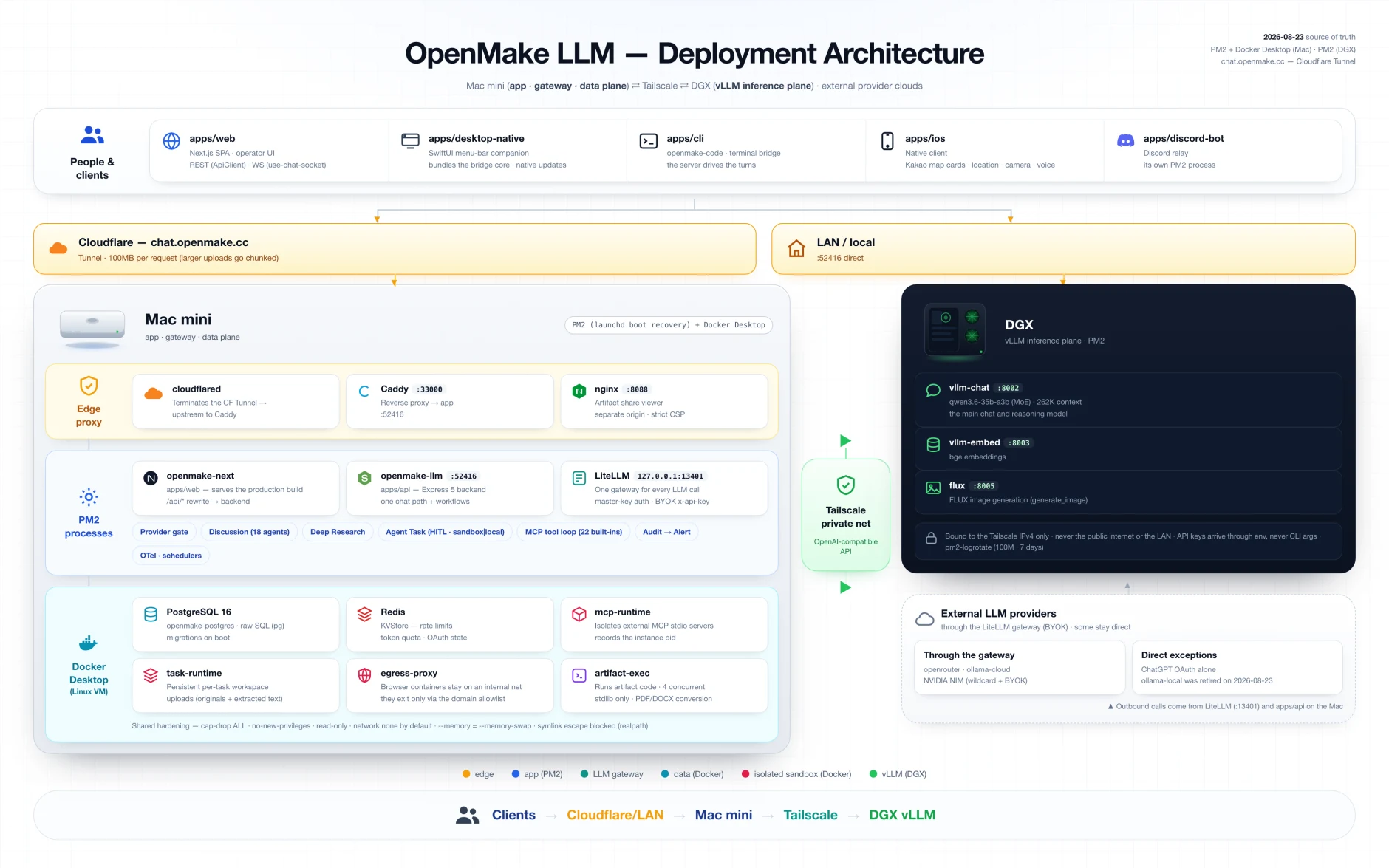
Task: Click the blue app (PM2) legend dot
Action: [x=516, y=774]
